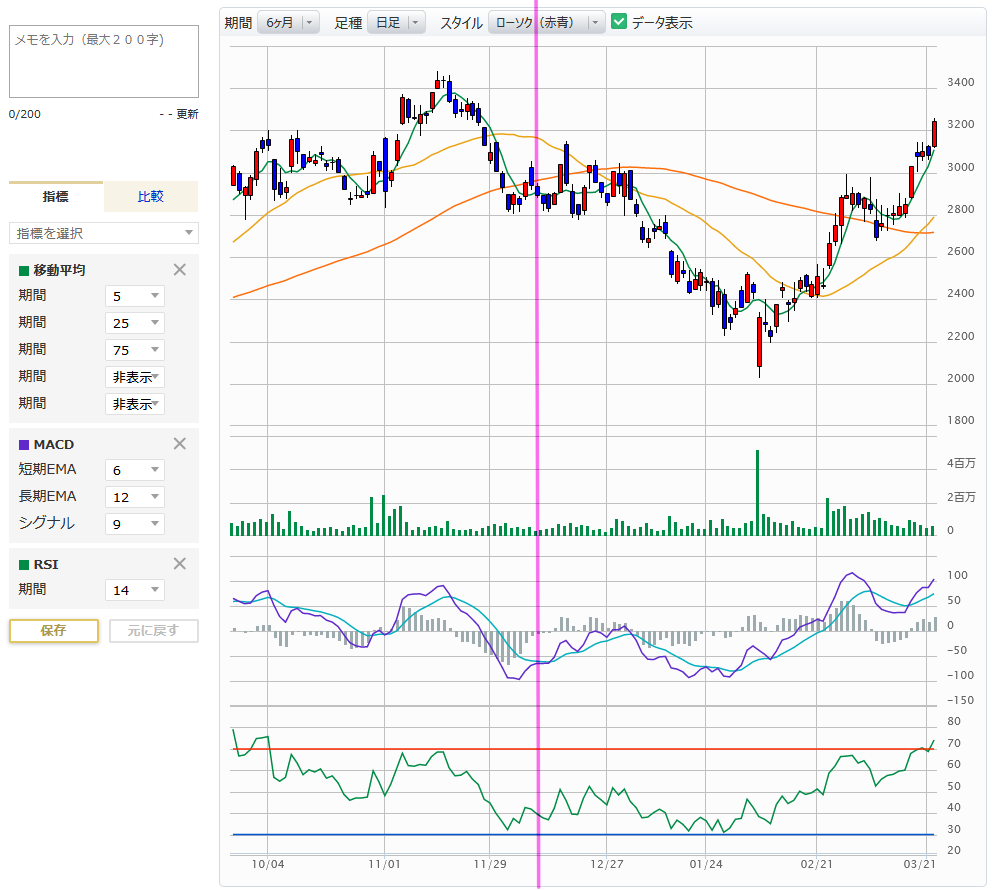Focus the memo input text area
Screen dimensions: 998x890
tap(104, 61)
